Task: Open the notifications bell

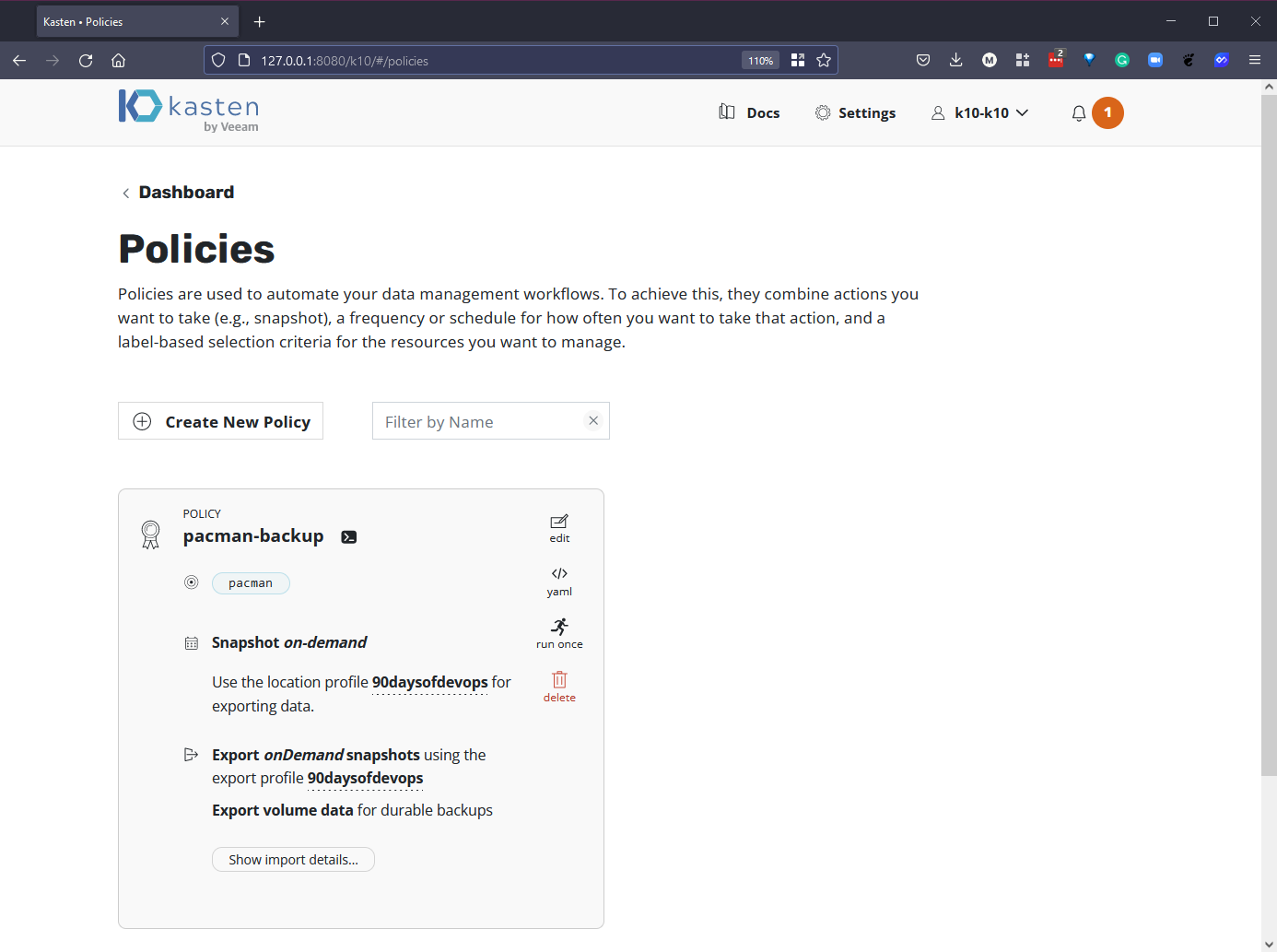Action: (1079, 113)
